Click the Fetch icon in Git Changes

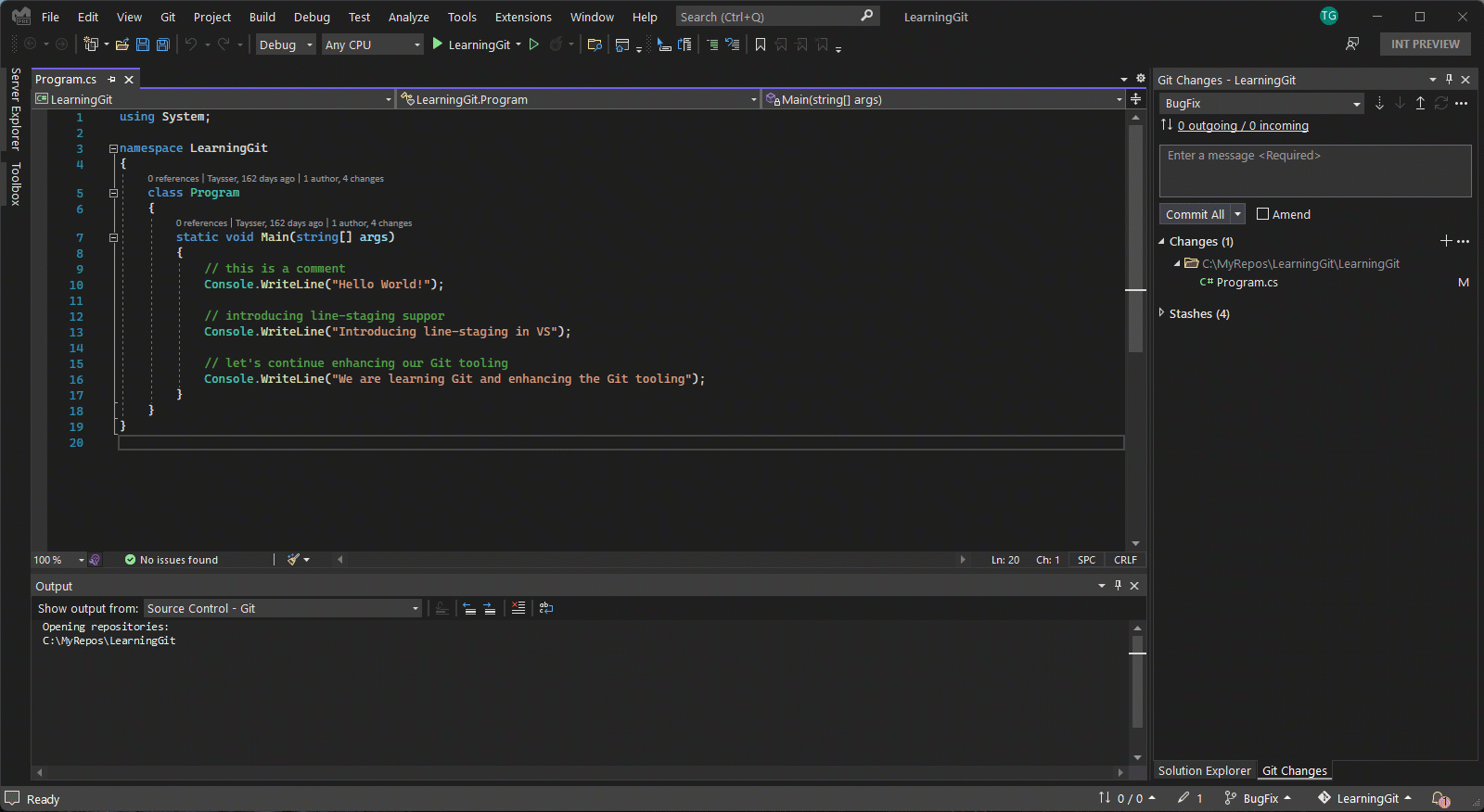[1379, 104]
